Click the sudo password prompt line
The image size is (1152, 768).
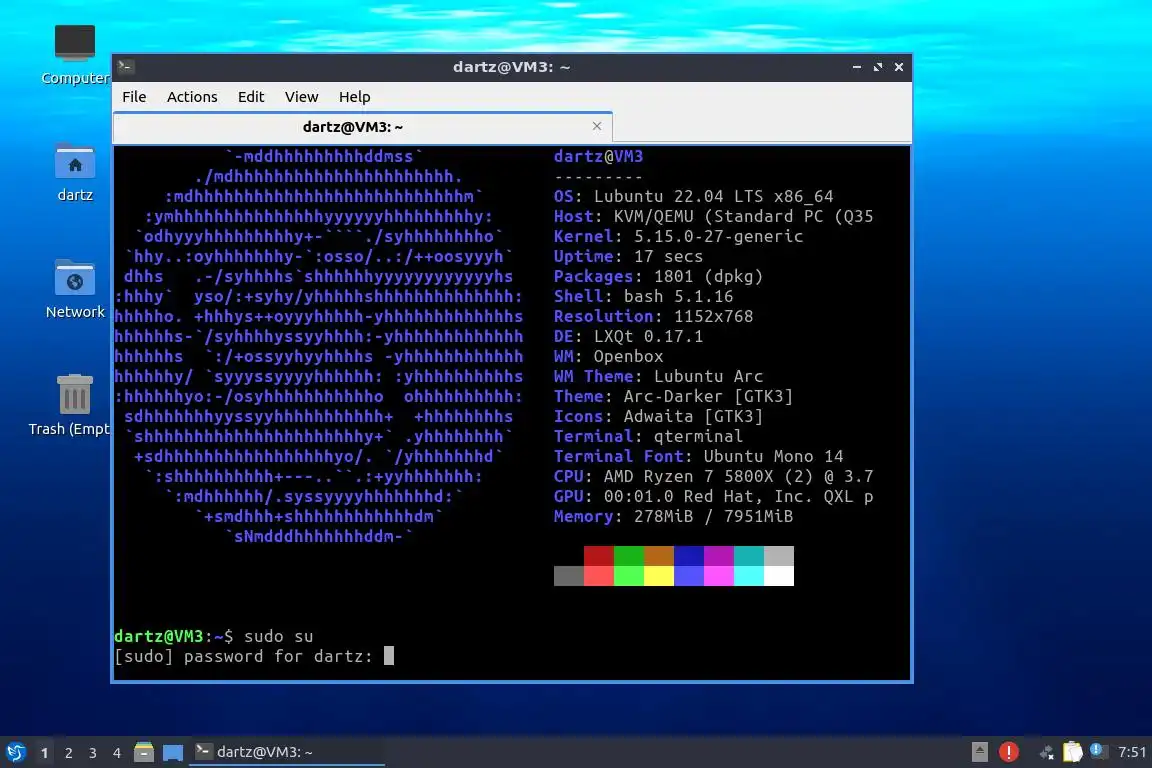[254, 656]
